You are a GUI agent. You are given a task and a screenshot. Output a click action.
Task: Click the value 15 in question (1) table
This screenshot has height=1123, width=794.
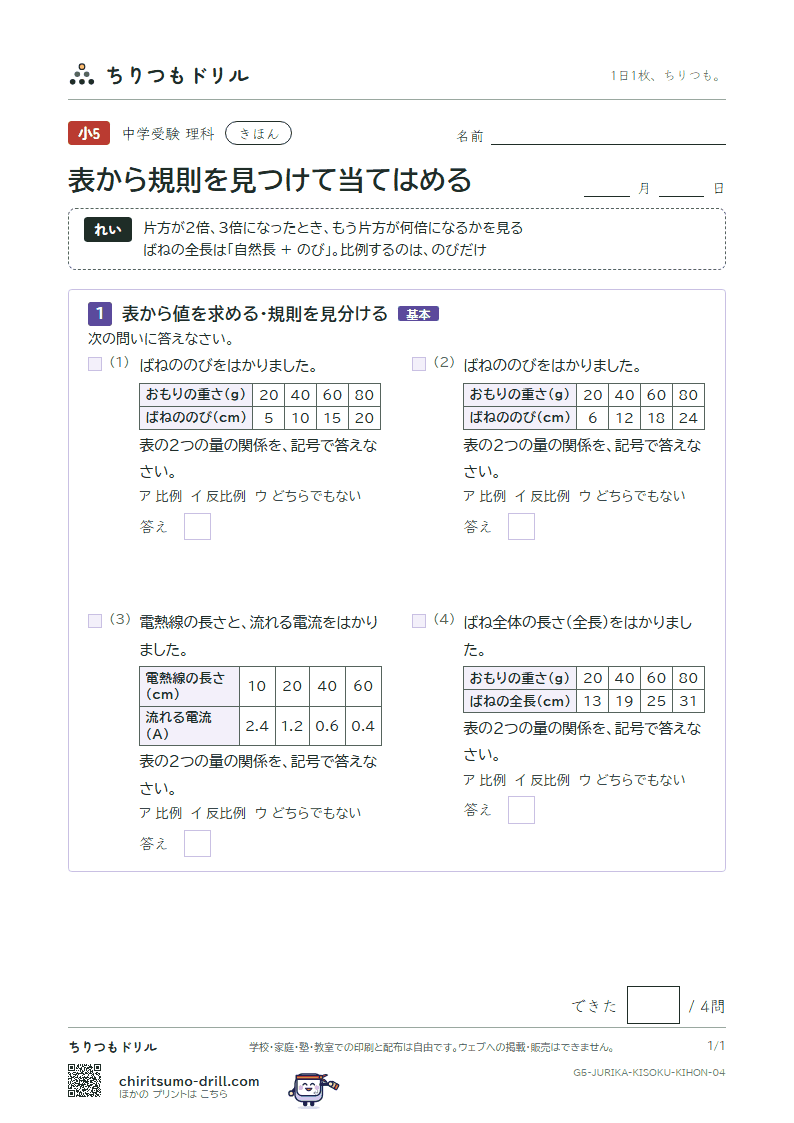point(332,418)
